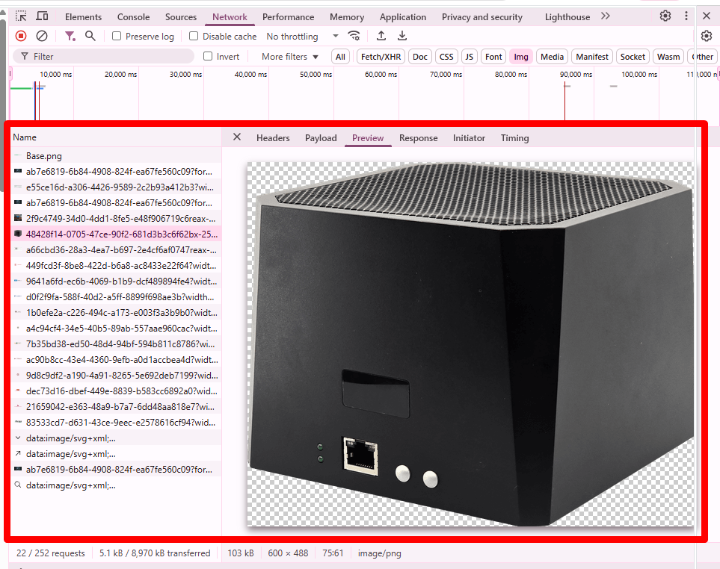Filter requests by Fetch/XHR
The width and height of the screenshot is (720, 569).
click(381, 56)
